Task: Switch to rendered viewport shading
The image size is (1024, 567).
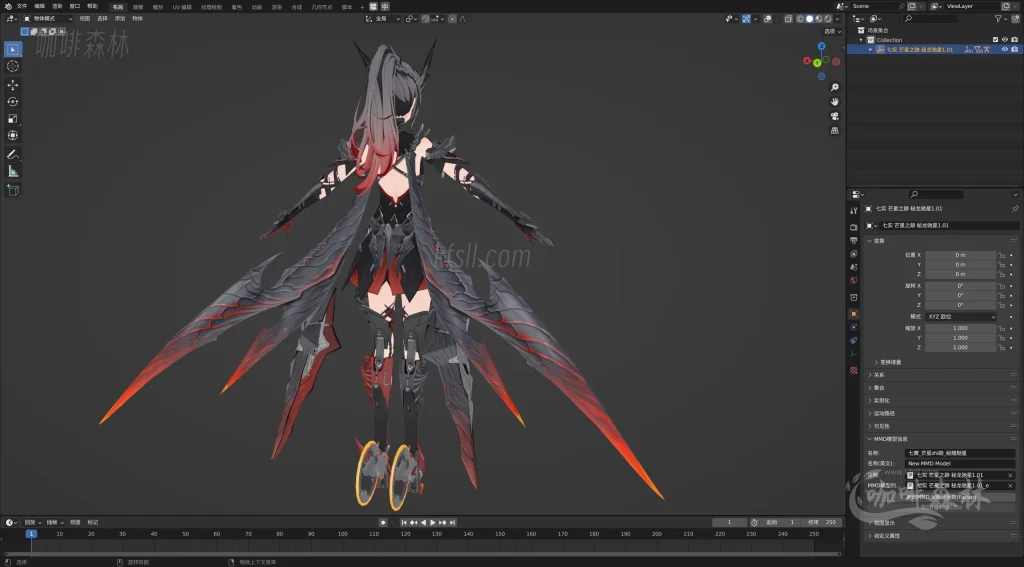Action: (827, 19)
